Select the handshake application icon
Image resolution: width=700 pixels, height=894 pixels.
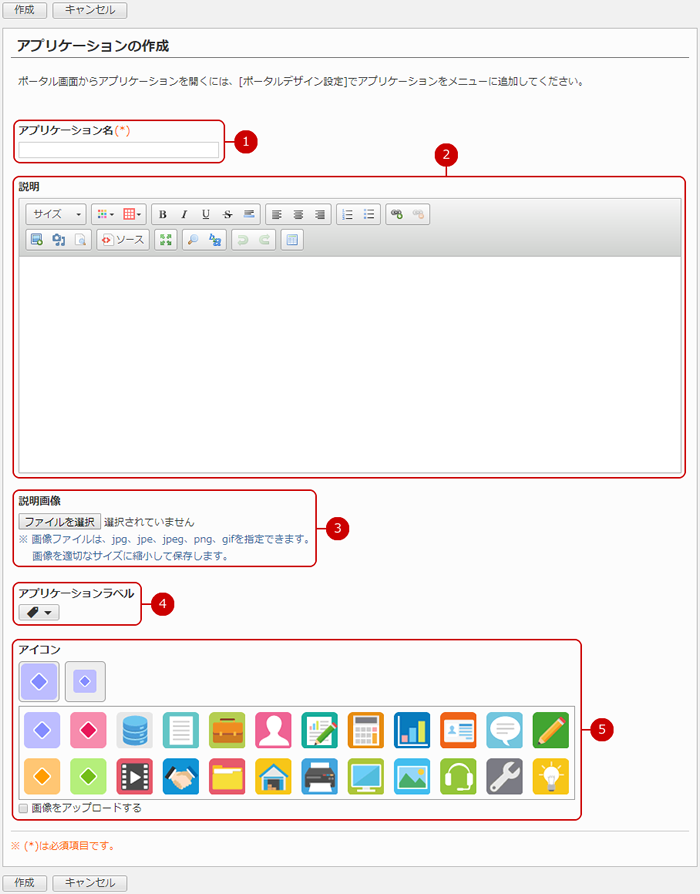tap(180, 776)
